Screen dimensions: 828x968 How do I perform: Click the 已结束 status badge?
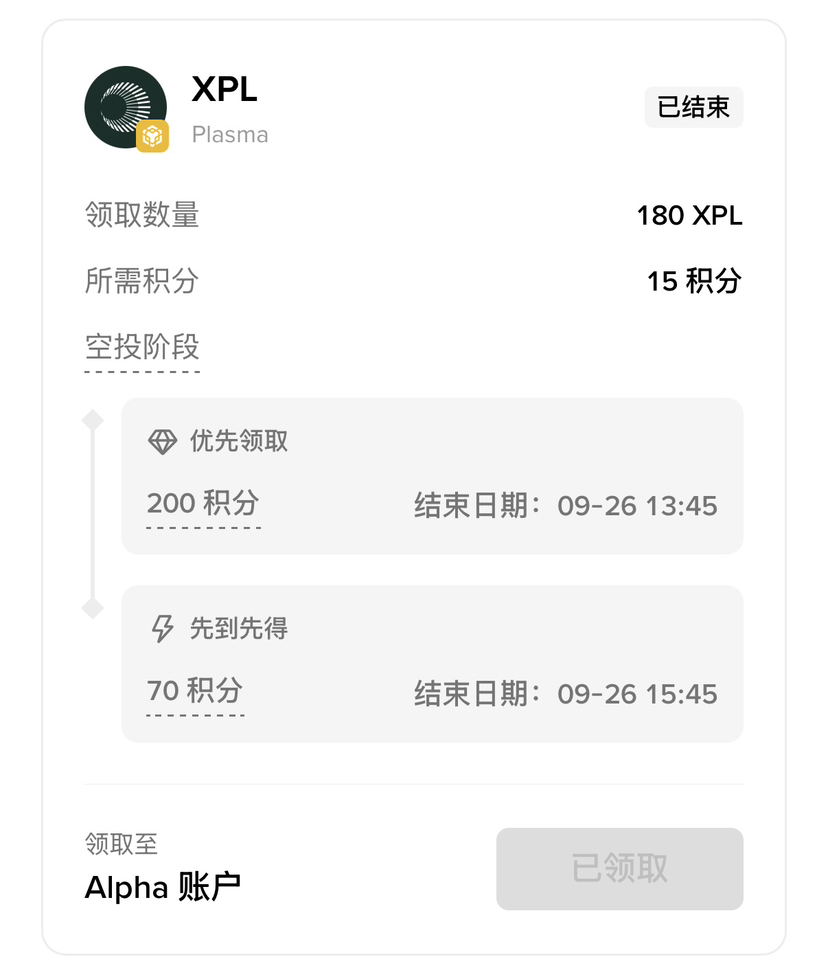pos(693,107)
